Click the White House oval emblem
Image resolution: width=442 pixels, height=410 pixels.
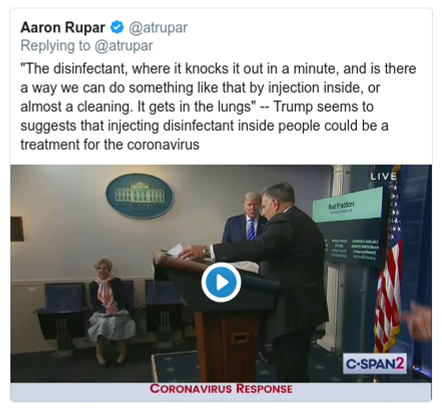pyautogui.click(x=140, y=196)
